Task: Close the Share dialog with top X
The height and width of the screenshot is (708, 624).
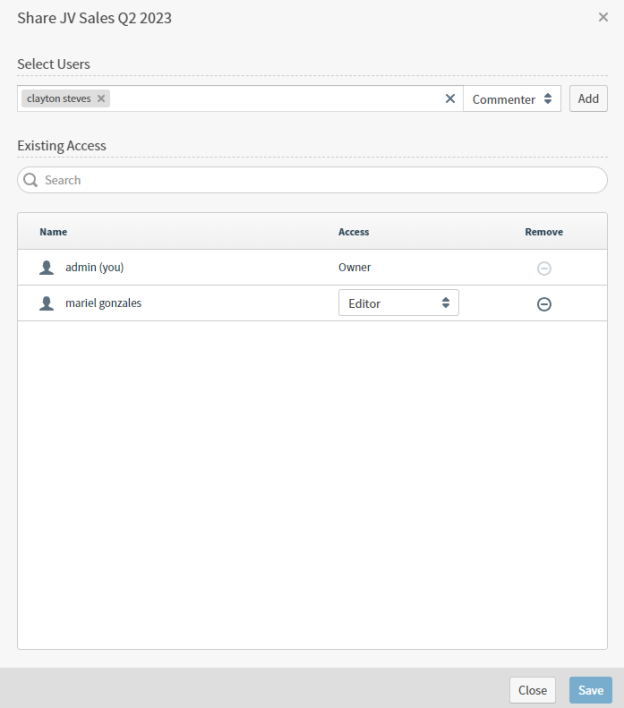Action: tap(603, 17)
